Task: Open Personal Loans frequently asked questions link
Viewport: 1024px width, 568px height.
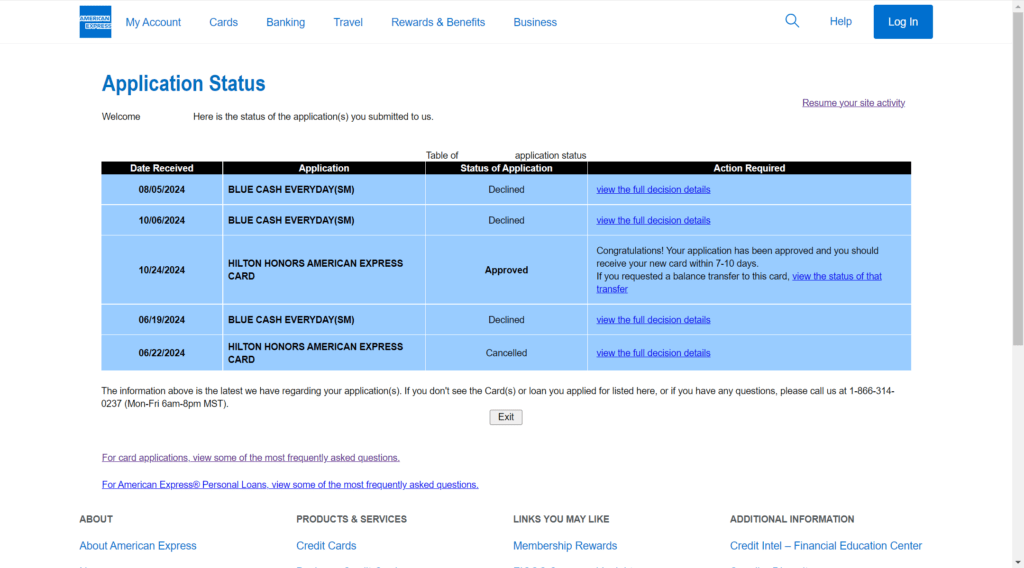Action: (290, 484)
